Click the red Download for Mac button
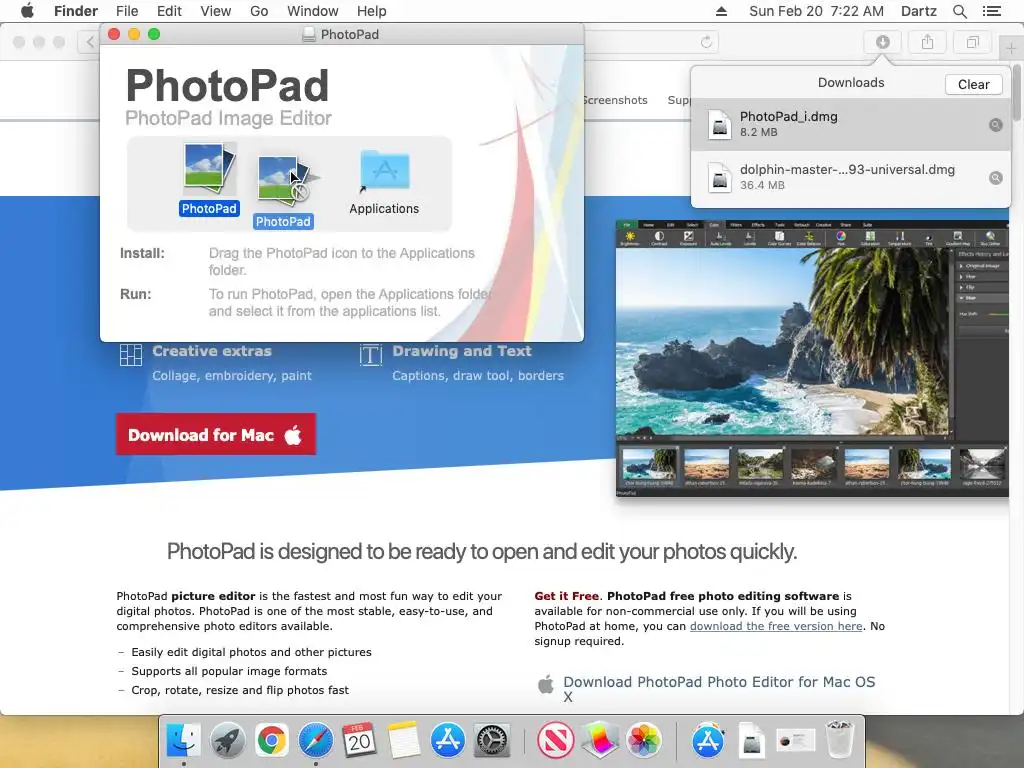This screenshot has height=768, width=1024. click(x=216, y=434)
